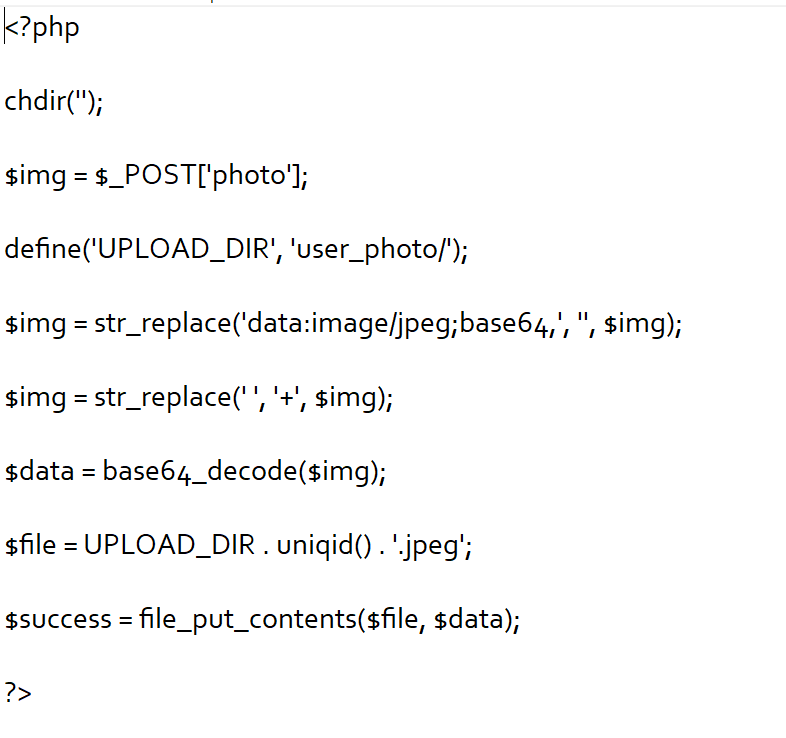The height and width of the screenshot is (738, 786).
Task: Click the $_POST text in the code
Action: 146,175
